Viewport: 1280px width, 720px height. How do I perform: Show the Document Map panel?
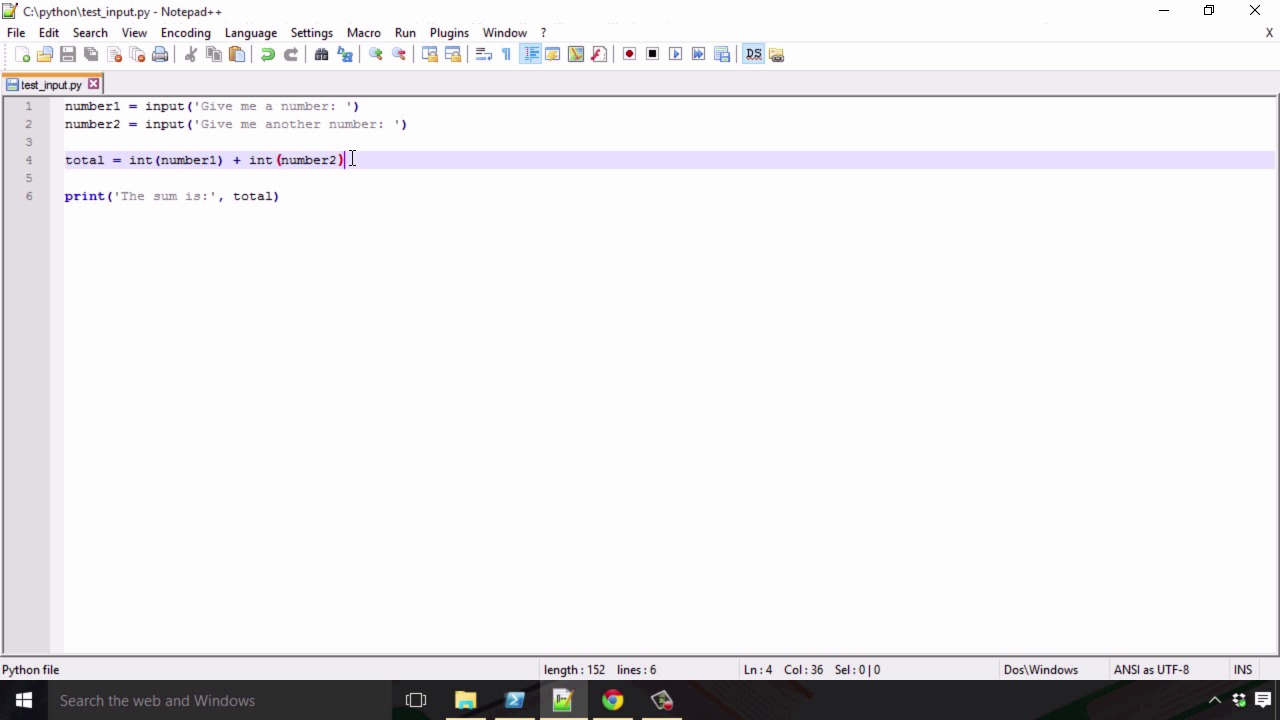click(x=576, y=54)
